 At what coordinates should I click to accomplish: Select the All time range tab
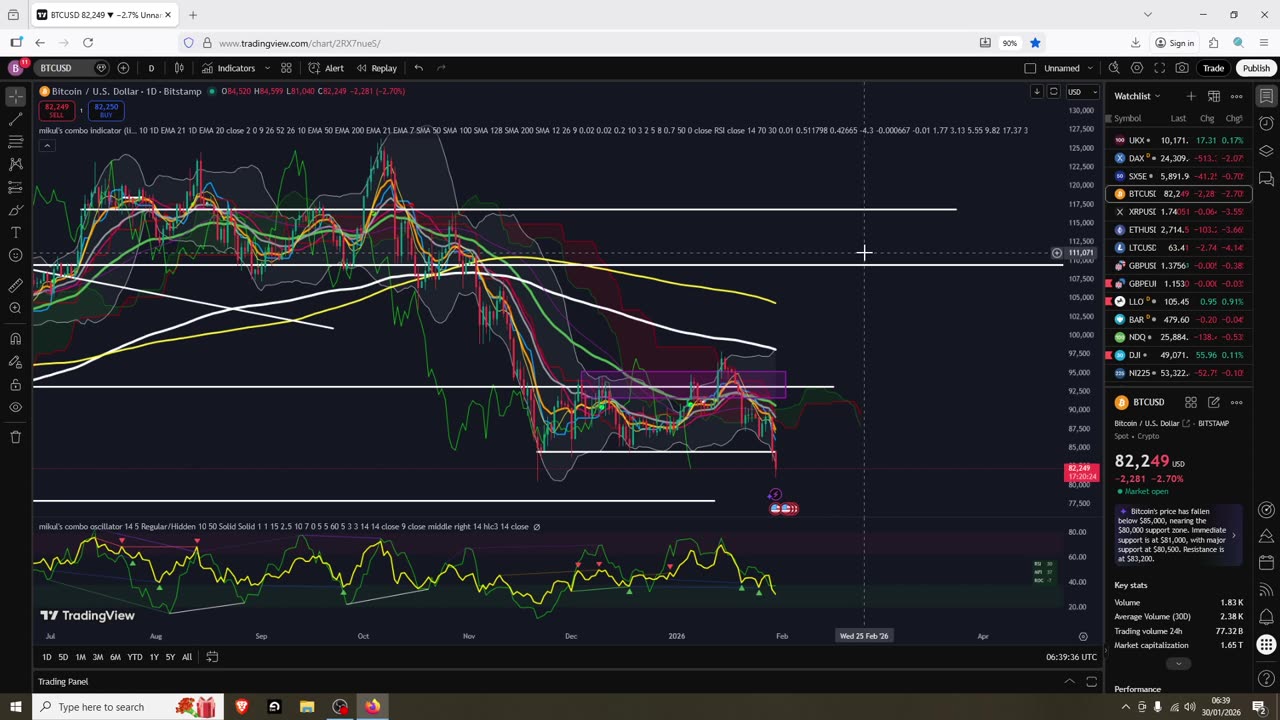tap(187, 657)
